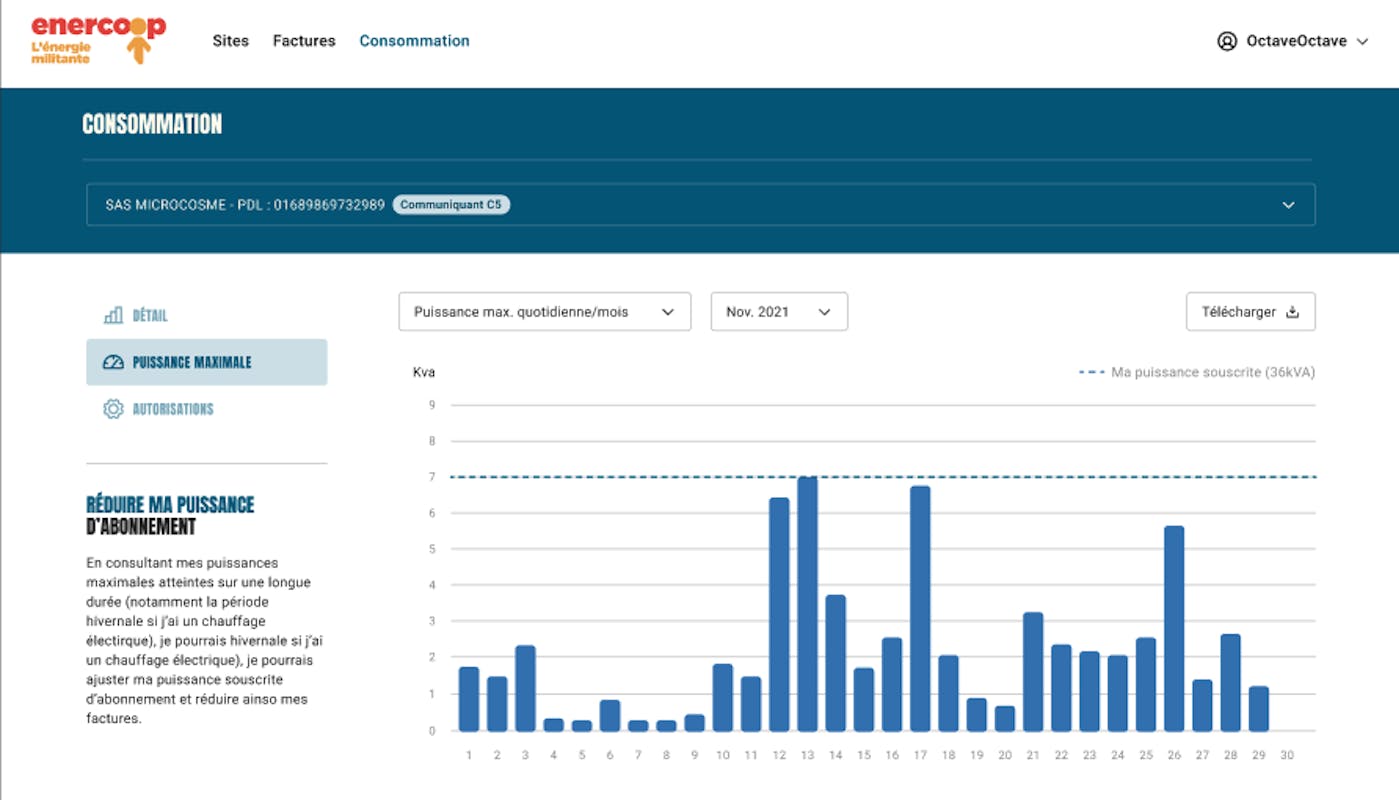
Task: Click the bar for day 18
Action: click(x=948, y=693)
